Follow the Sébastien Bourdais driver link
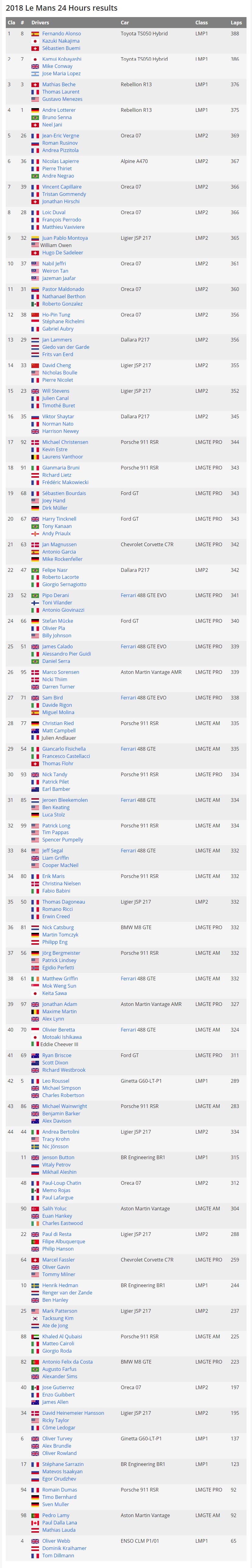Viewport: 252px width, 1568px height. coord(64,493)
